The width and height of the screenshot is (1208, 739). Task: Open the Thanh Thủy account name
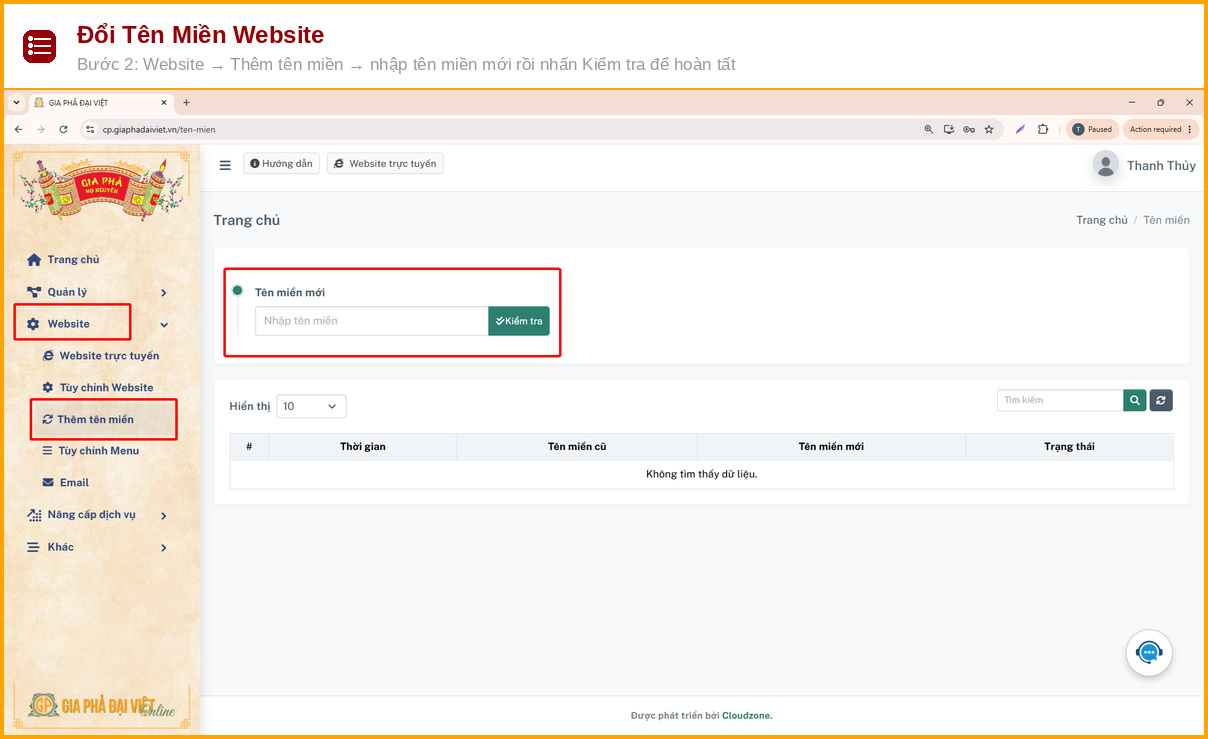coord(1161,166)
